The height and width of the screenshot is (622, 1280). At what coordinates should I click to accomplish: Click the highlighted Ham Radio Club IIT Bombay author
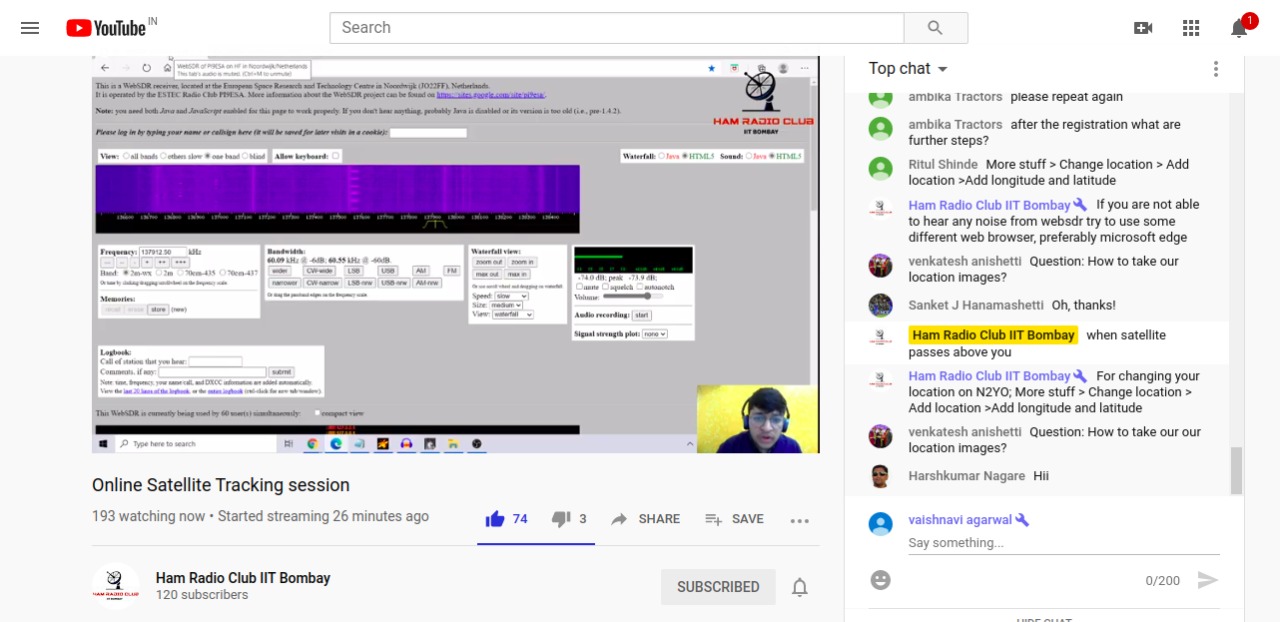click(994, 335)
